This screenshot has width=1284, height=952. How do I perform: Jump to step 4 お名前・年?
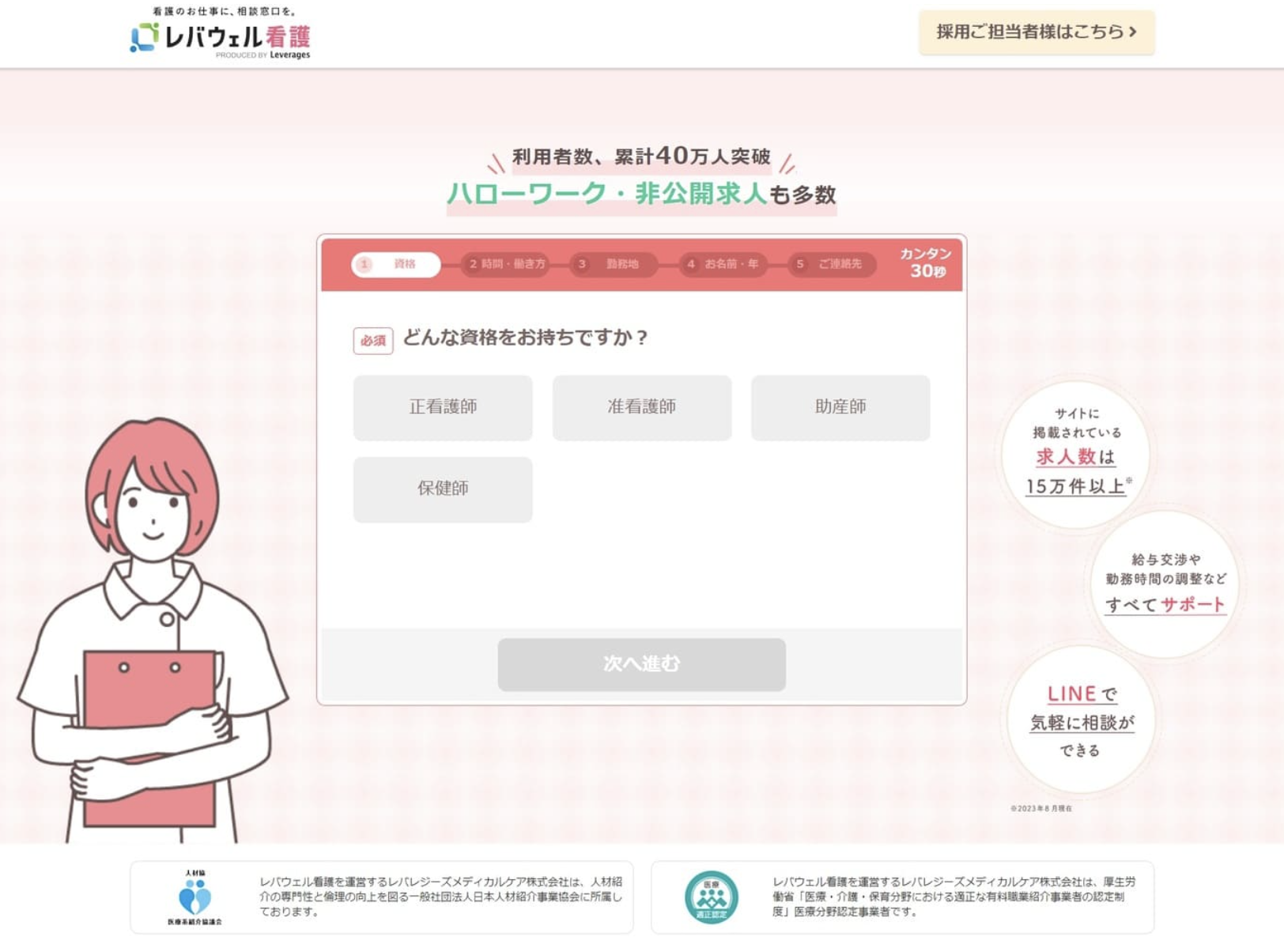(723, 264)
